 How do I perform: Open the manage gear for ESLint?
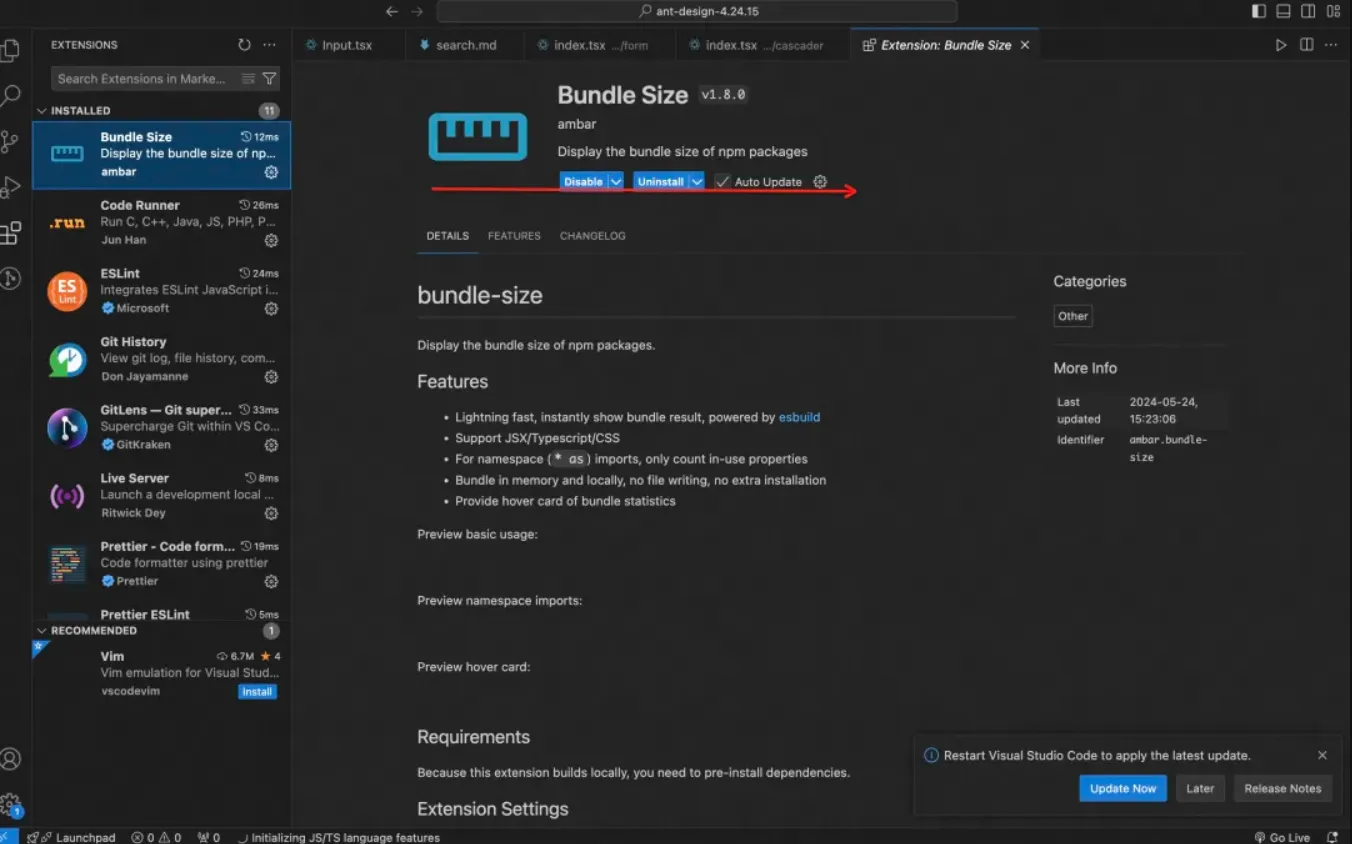click(271, 309)
